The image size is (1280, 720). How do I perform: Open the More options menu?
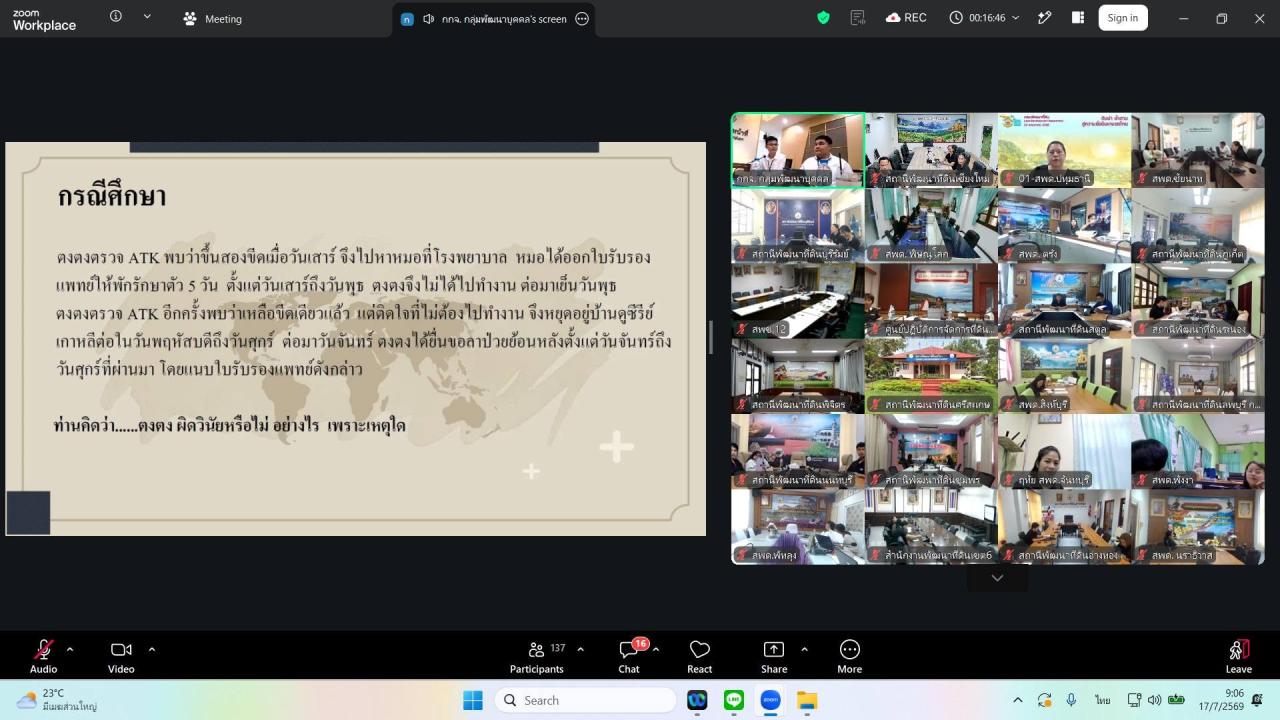pos(850,656)
